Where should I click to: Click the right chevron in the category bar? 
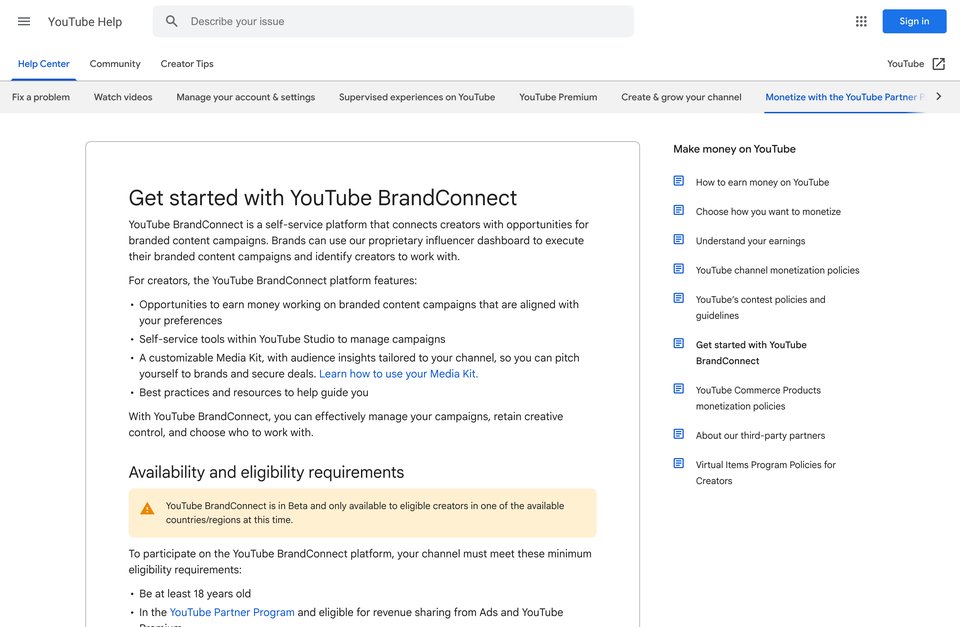[x=939, y=96]
